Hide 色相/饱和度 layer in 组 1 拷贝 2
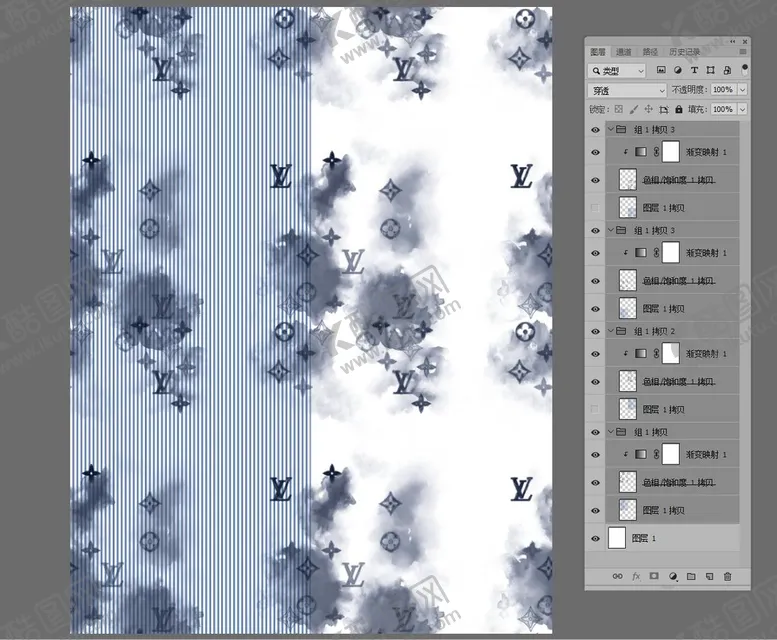 (595, 381)
